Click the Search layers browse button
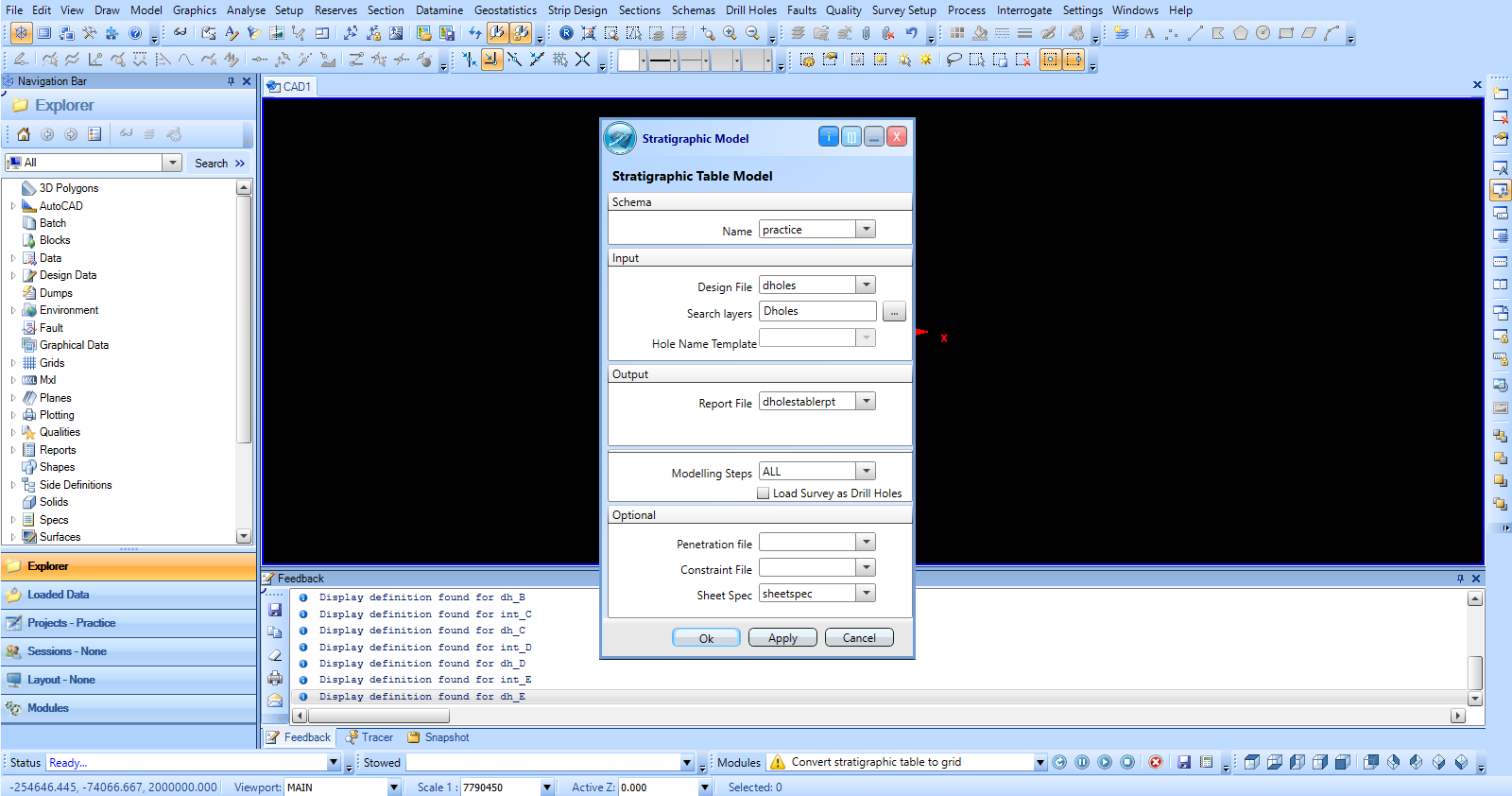The height and width of the screenshot is (796, 1512). coord(894,312)
